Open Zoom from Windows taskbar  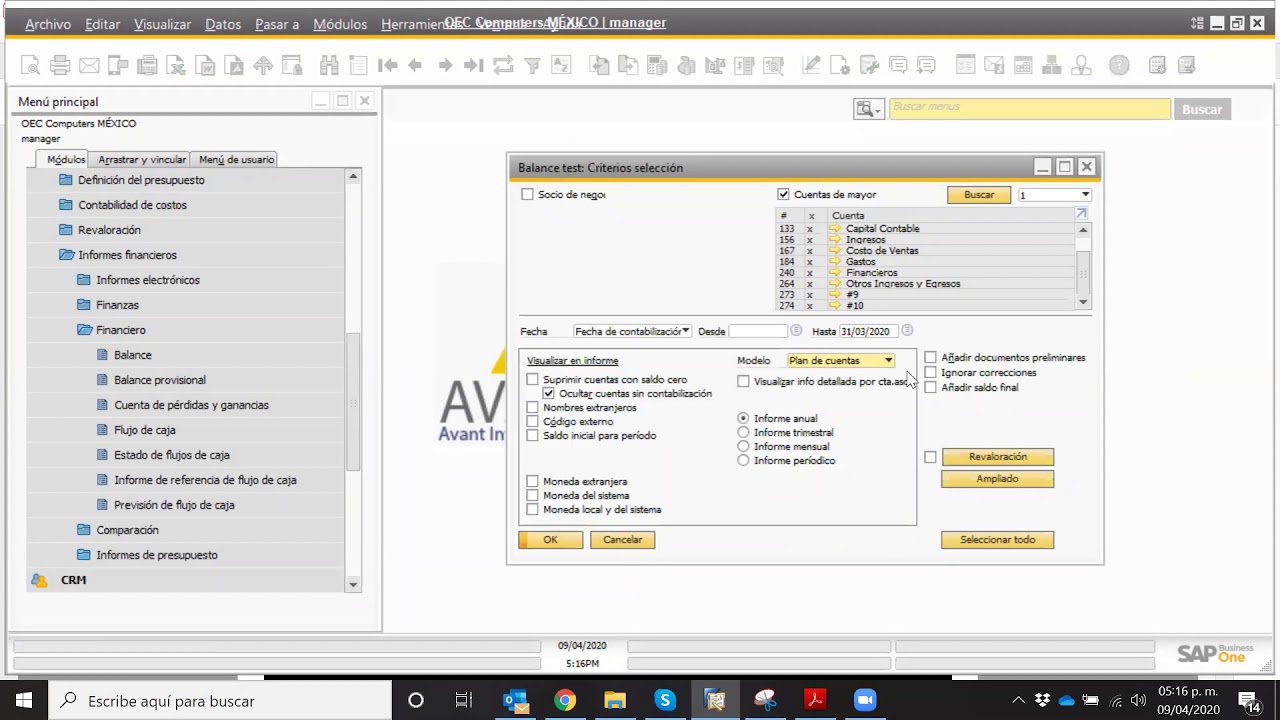tap(865, 700)
